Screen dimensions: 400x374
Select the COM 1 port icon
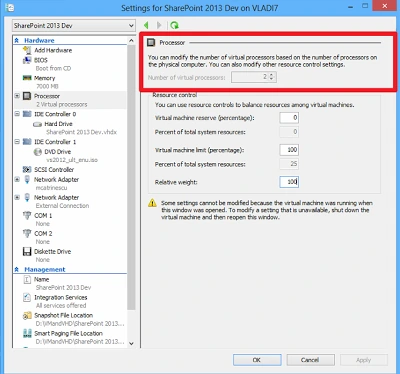(27, 215)
